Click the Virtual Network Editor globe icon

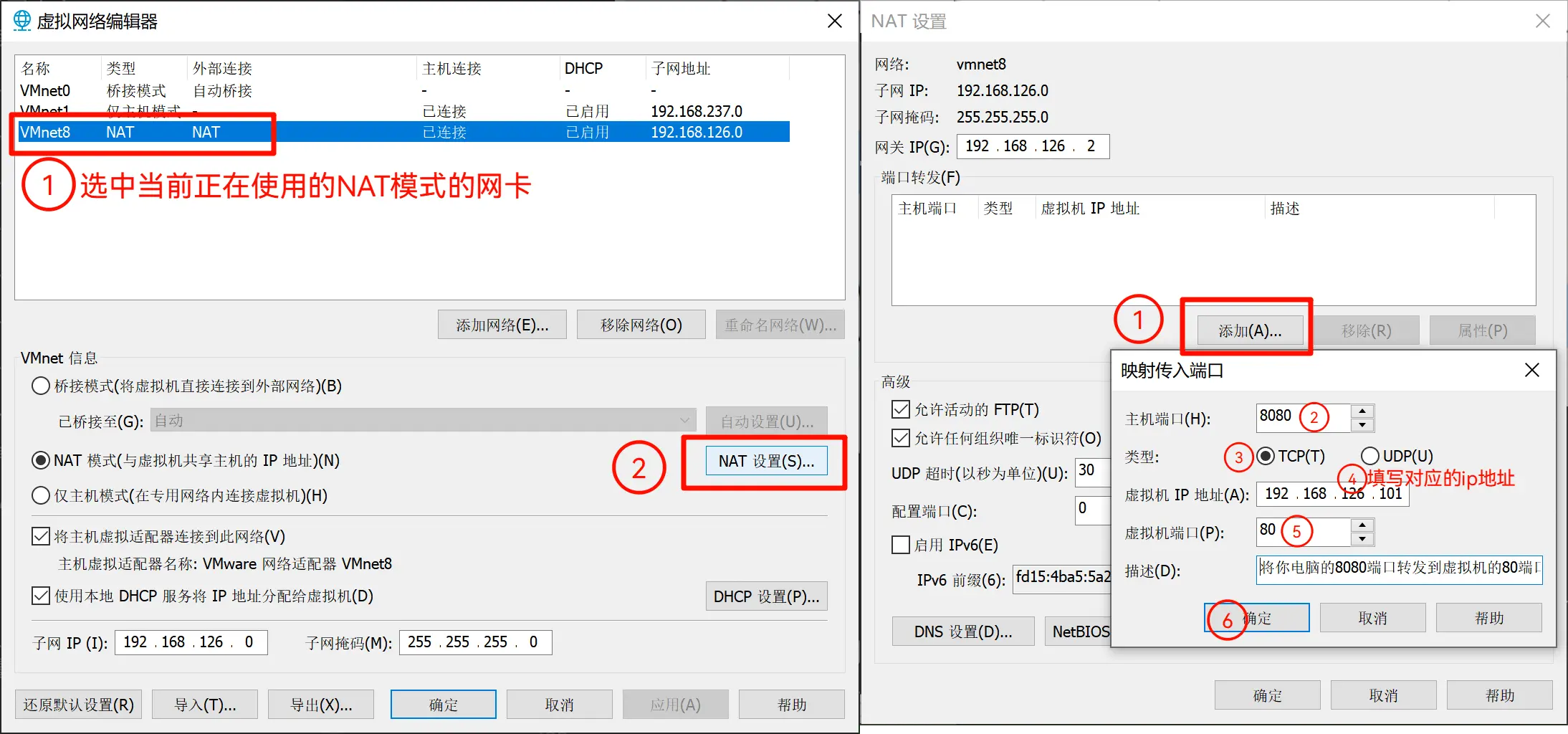pos(22,21)
